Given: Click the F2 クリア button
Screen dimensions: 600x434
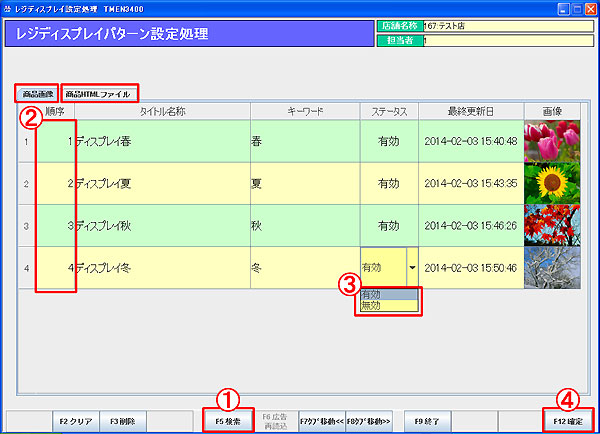Looking at the screenshot, I should point(75,421).
